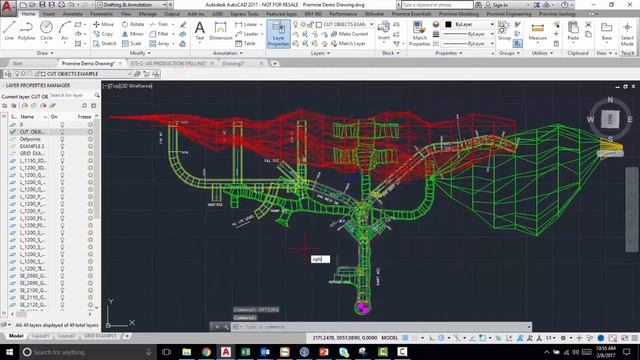Toggle On bulb for layer 0
The width and height of the screenshot is (640, 360).
[62, 124]
